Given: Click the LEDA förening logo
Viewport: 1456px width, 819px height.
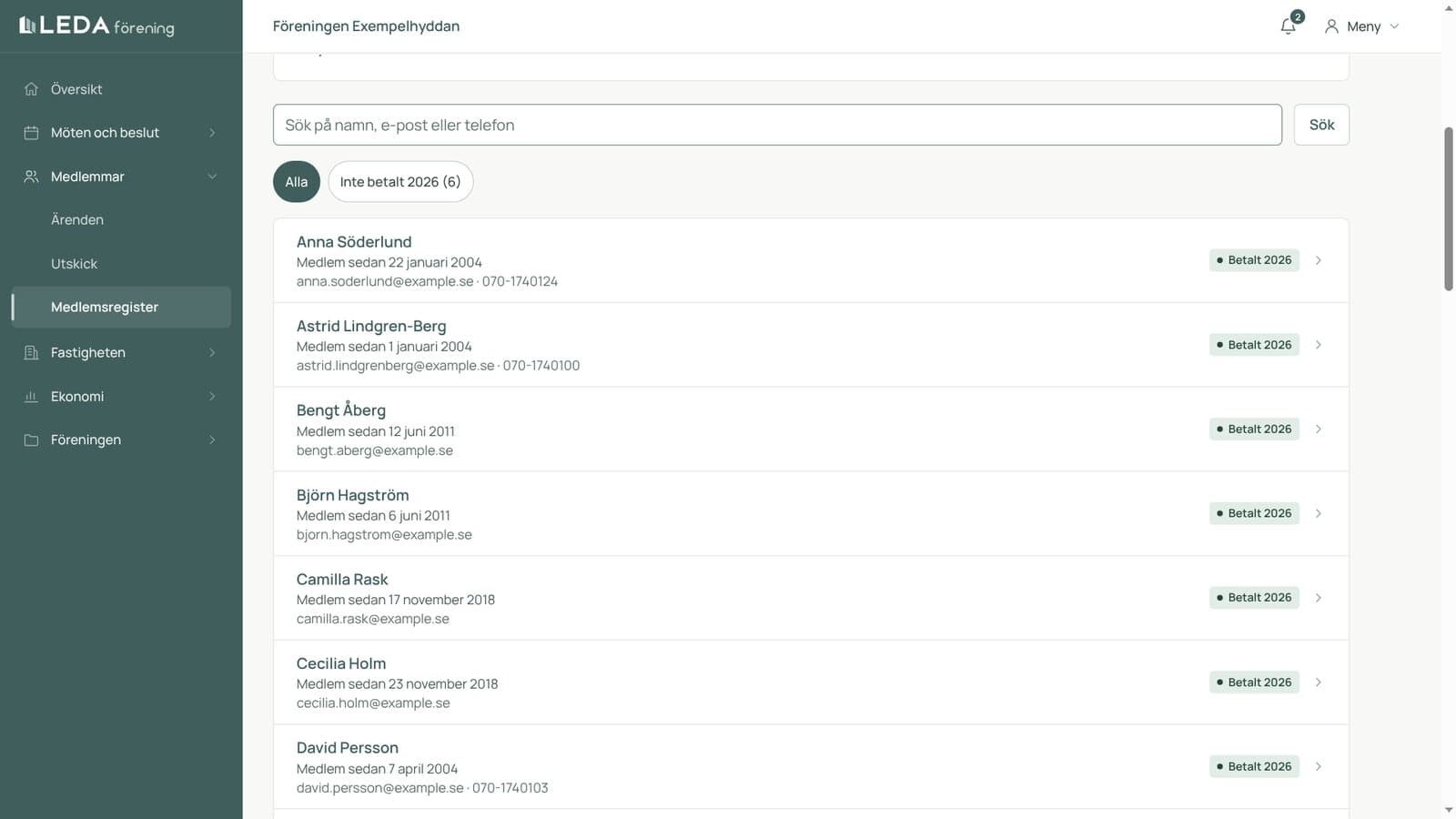Looking at the screenshot, I should coord(96,25).
